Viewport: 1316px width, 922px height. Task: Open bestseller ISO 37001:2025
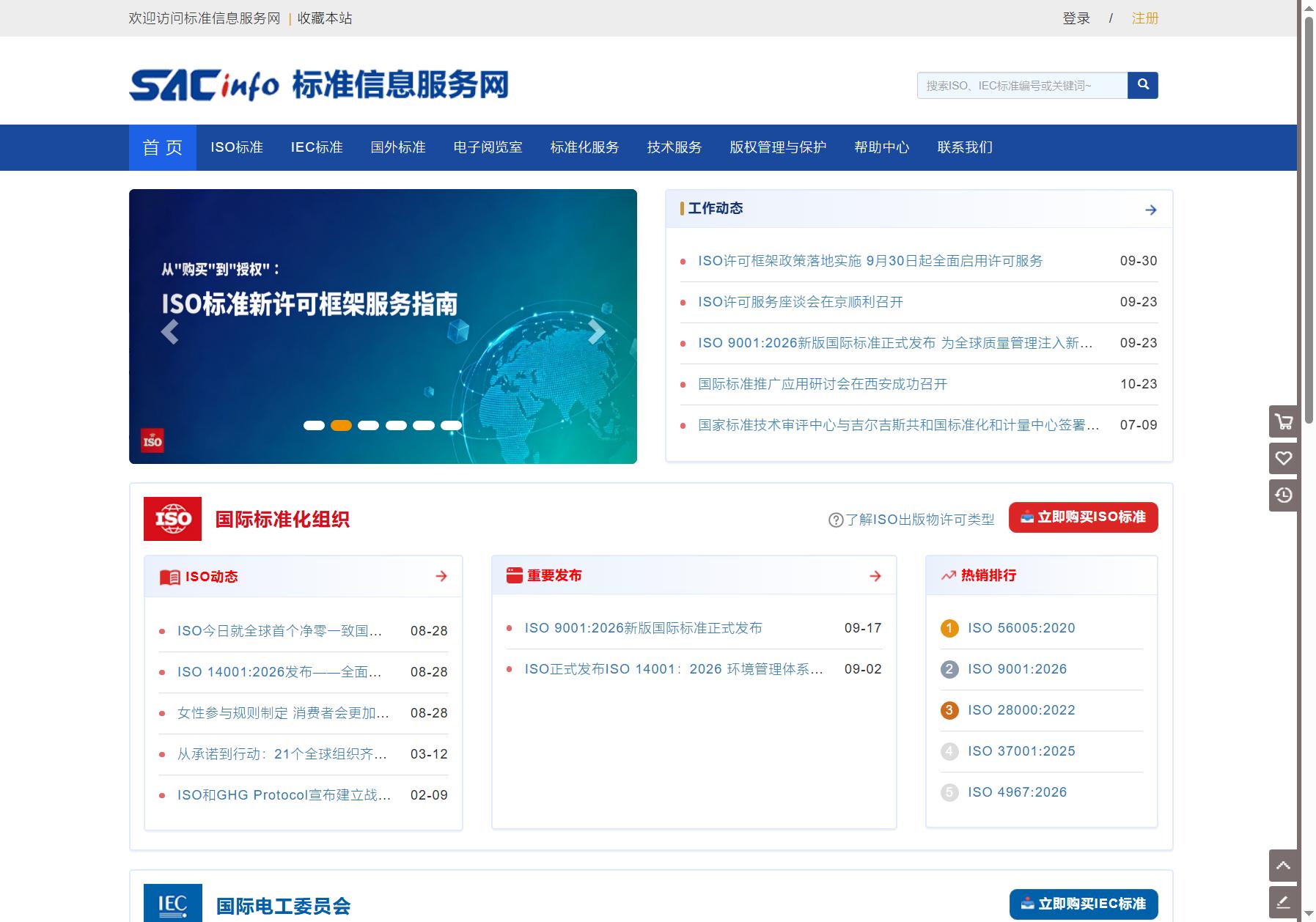coord(1021,751)
